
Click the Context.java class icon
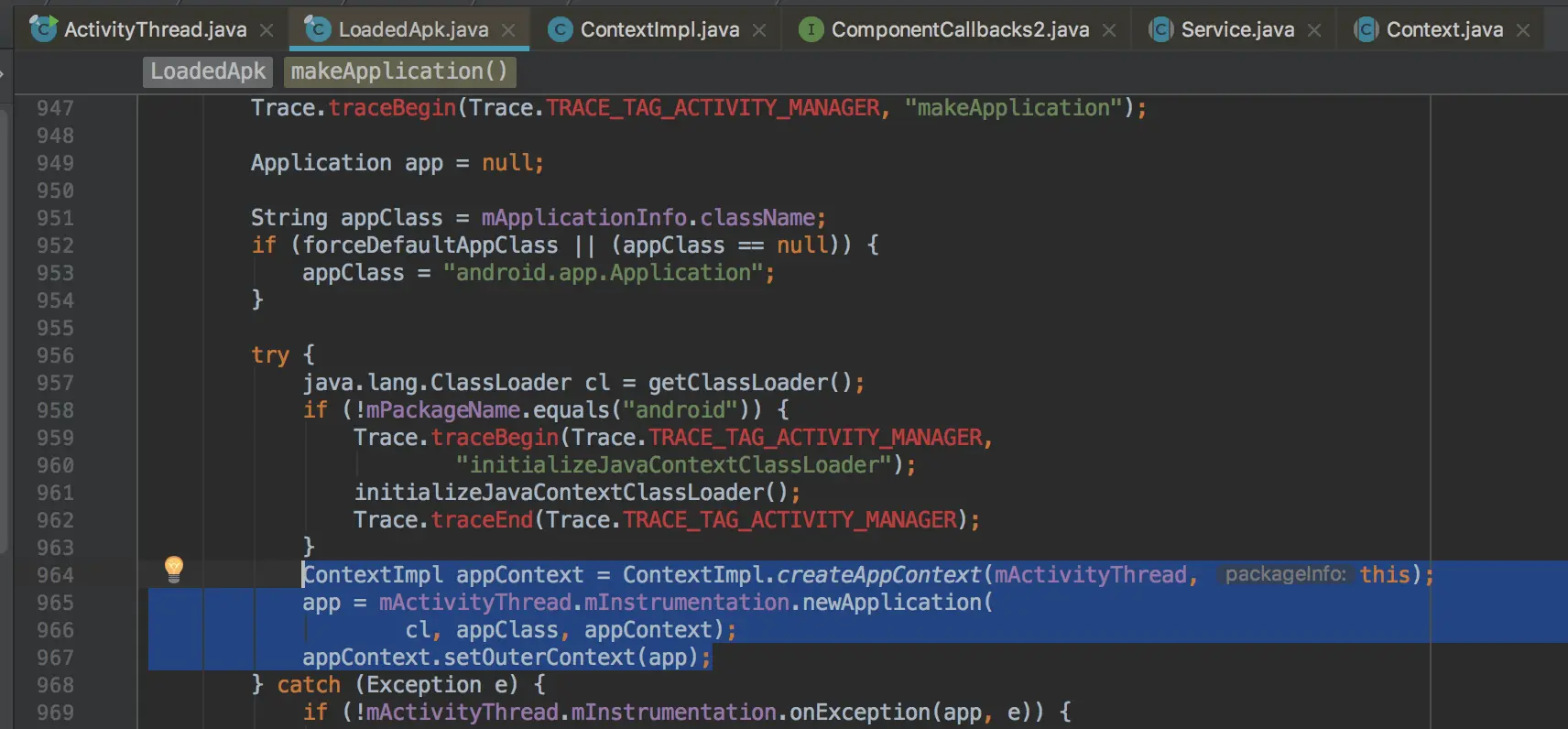pyautogui.click(x=1366, y=30)
